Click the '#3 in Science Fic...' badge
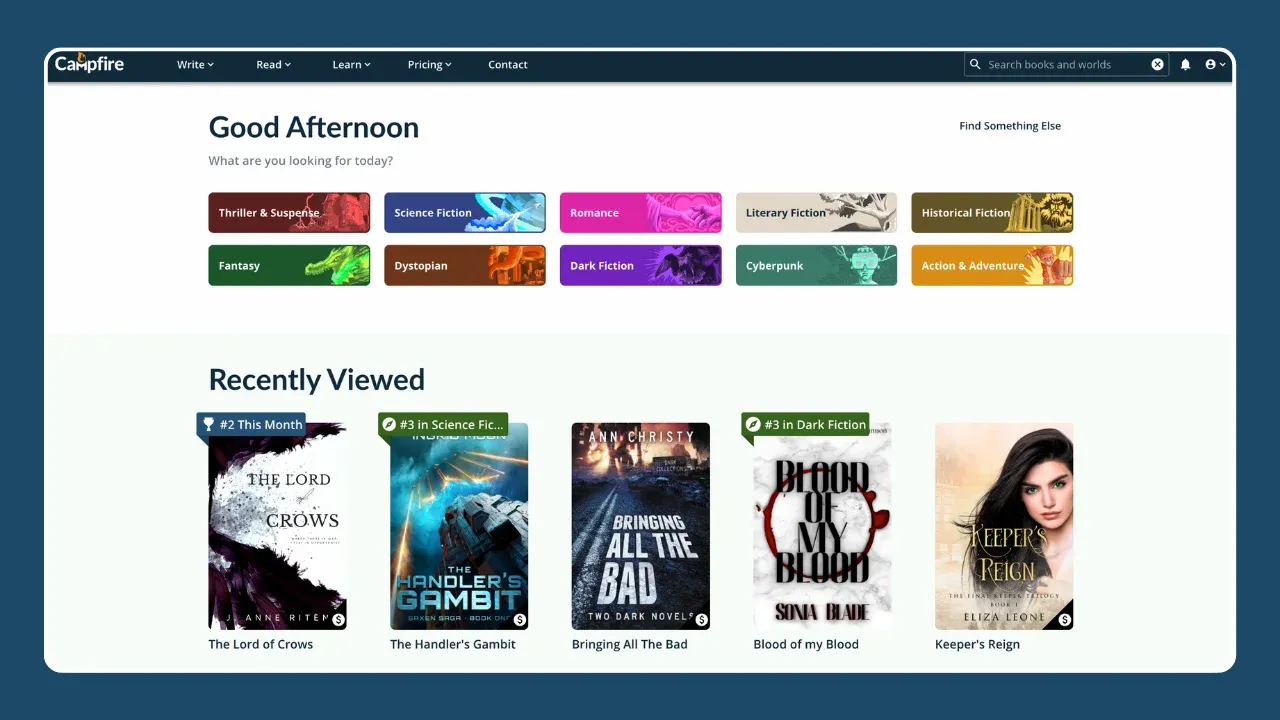1280x720 pixels. (x=444, y=424)
